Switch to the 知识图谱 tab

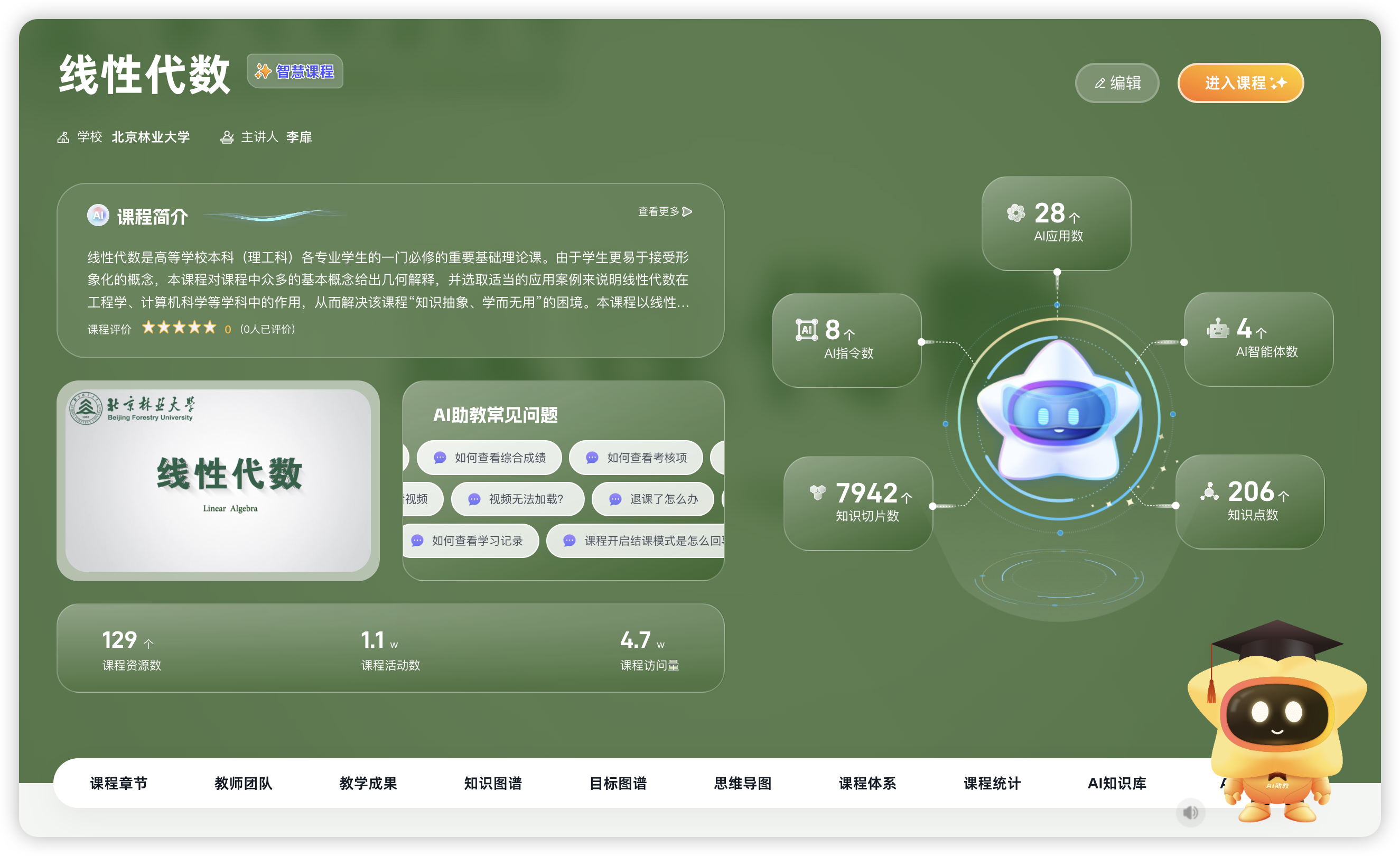pyautogui.click(x=492, y=783)
